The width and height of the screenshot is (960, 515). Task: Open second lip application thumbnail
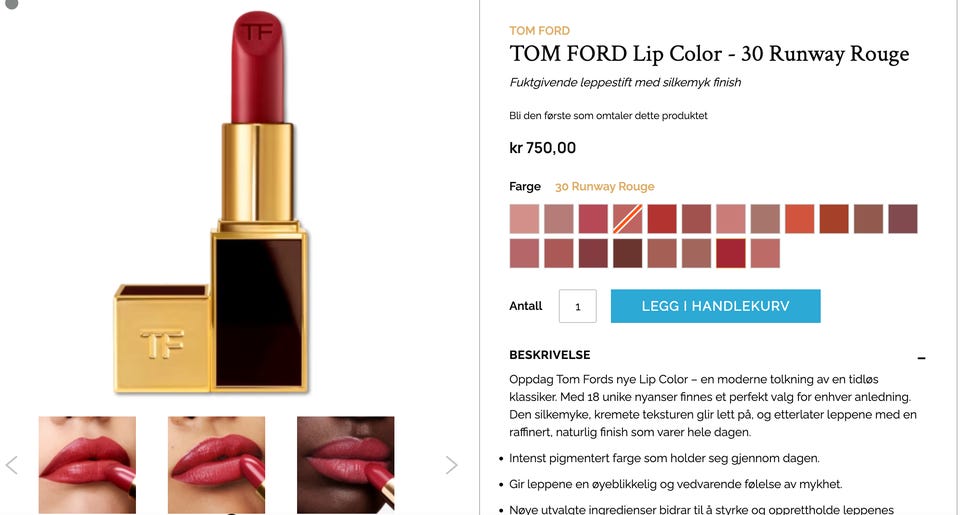click(216, 465)
